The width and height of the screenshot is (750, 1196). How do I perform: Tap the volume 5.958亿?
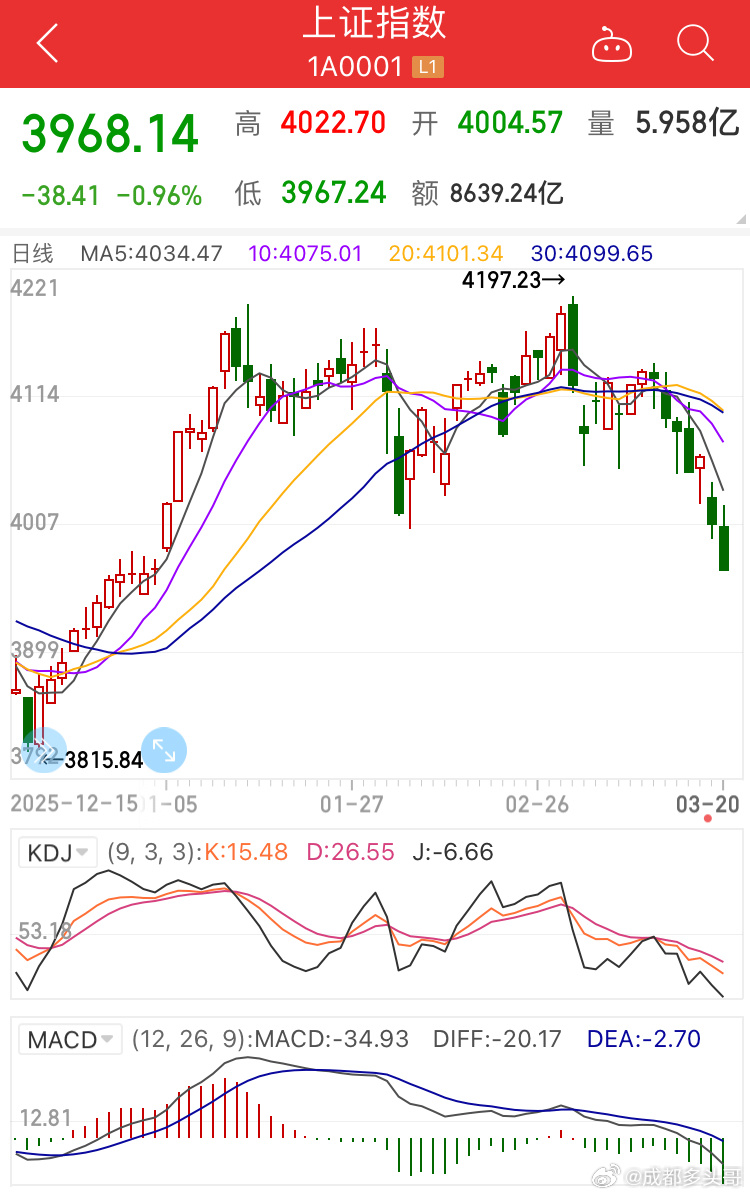687,123
